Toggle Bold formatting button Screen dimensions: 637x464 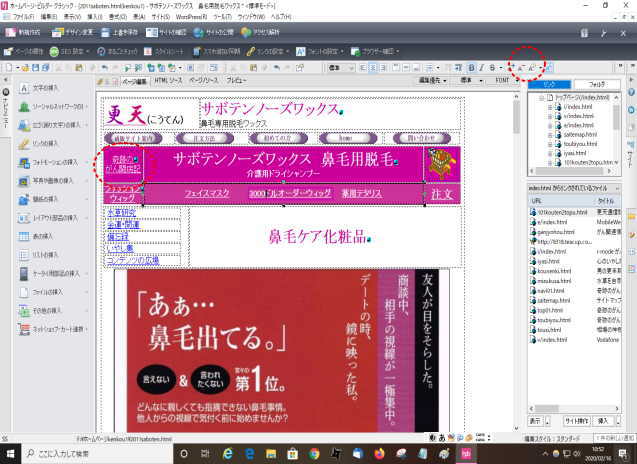coord(471,68)
